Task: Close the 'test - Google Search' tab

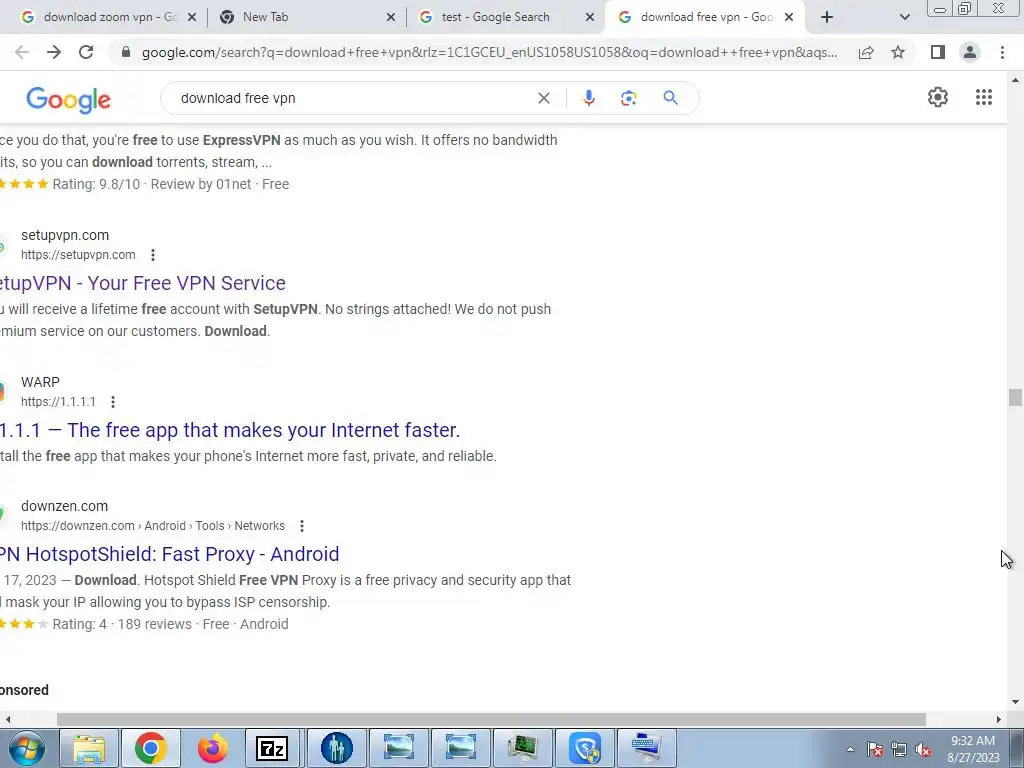Action: pyautogui.click(x=590, y=17)
